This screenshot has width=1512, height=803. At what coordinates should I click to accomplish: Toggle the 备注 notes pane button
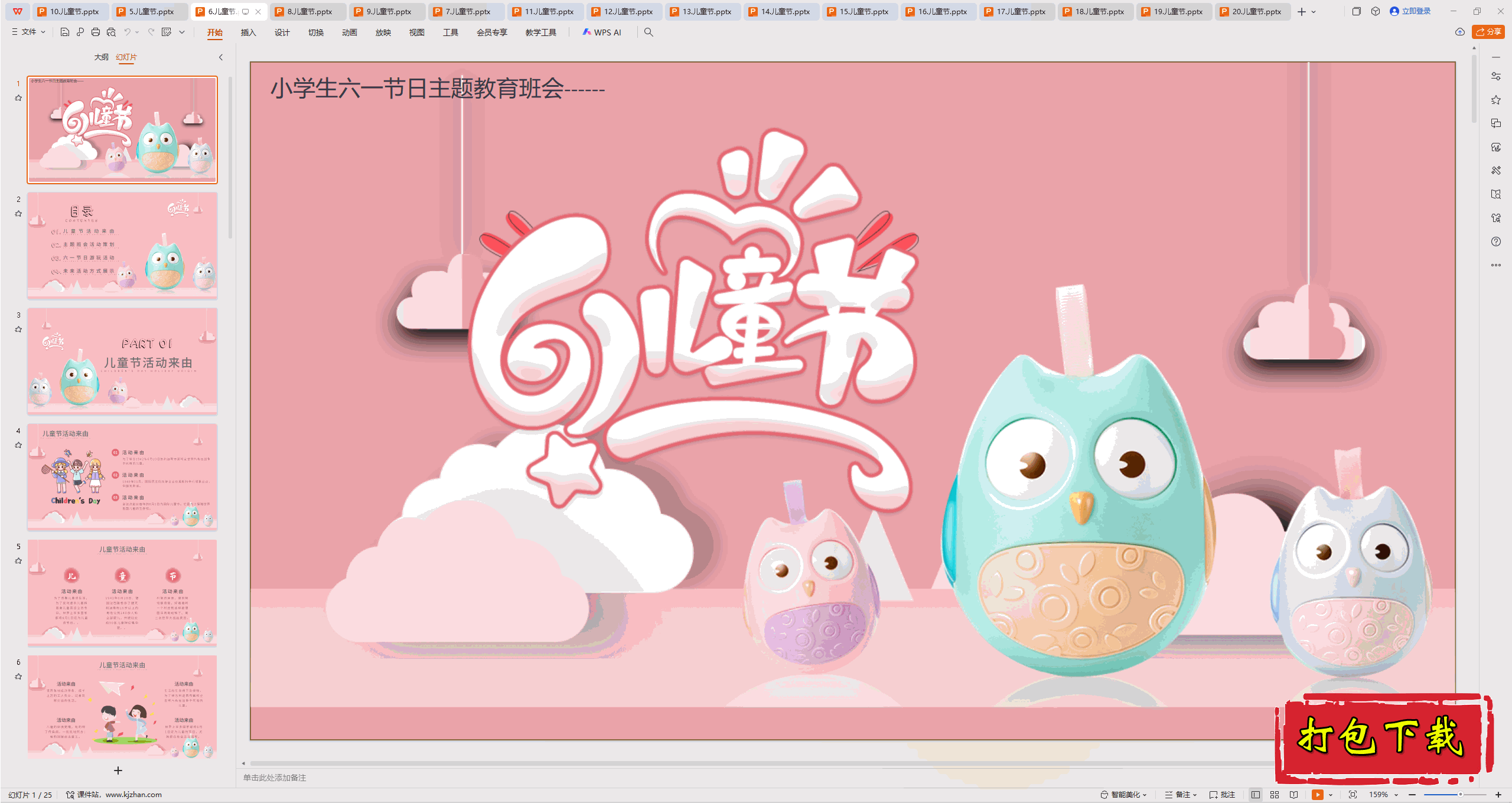tap(1181, 795)
